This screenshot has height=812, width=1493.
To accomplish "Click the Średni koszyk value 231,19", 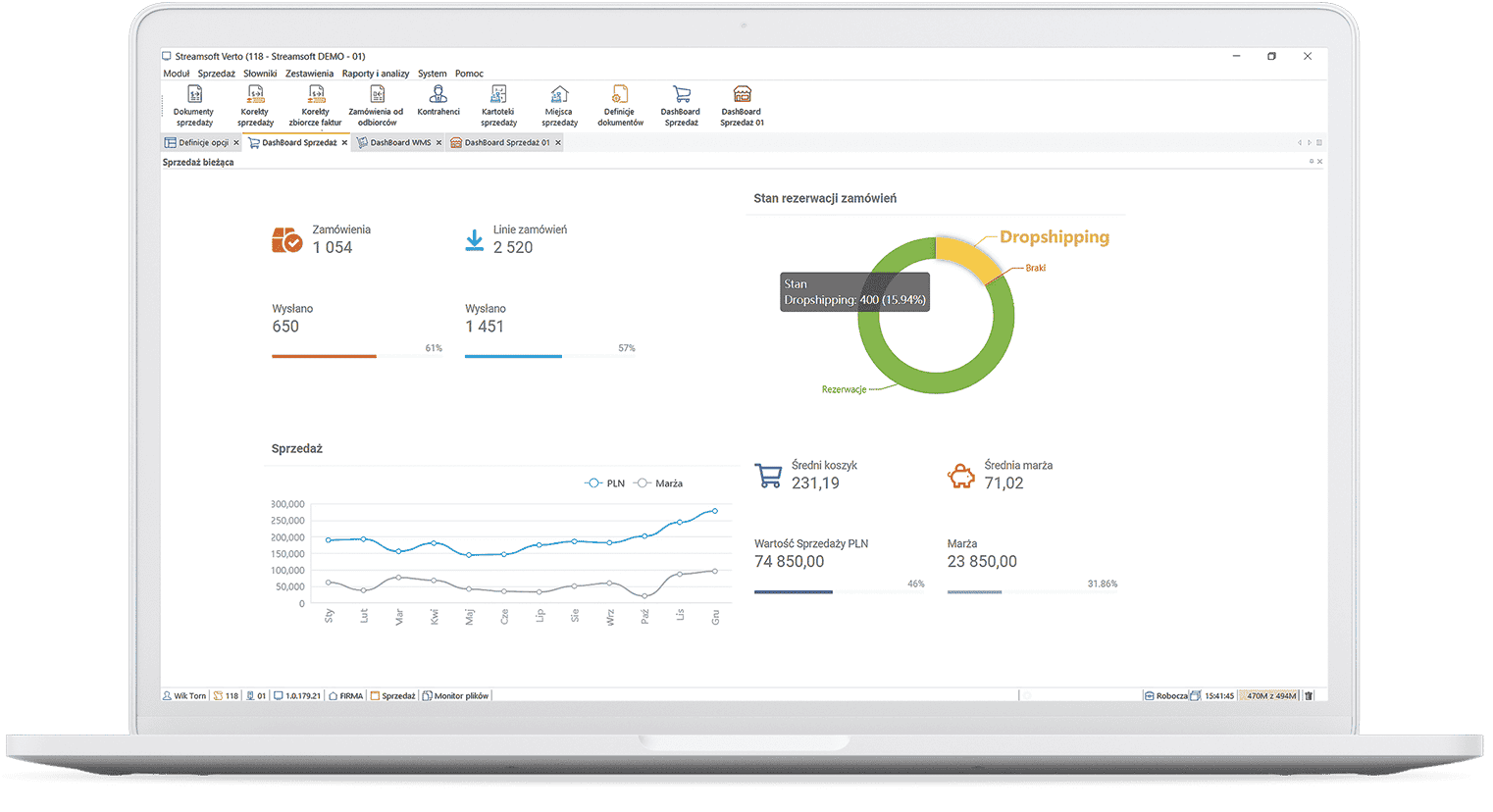I will 815,483.
